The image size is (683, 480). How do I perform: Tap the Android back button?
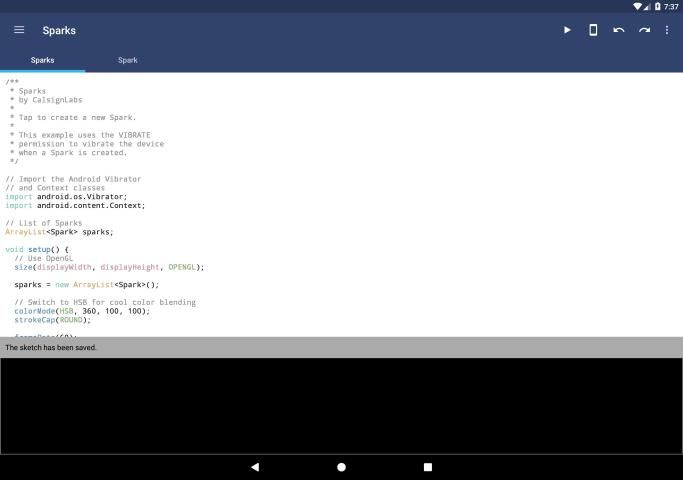click(x=255, y=467)
